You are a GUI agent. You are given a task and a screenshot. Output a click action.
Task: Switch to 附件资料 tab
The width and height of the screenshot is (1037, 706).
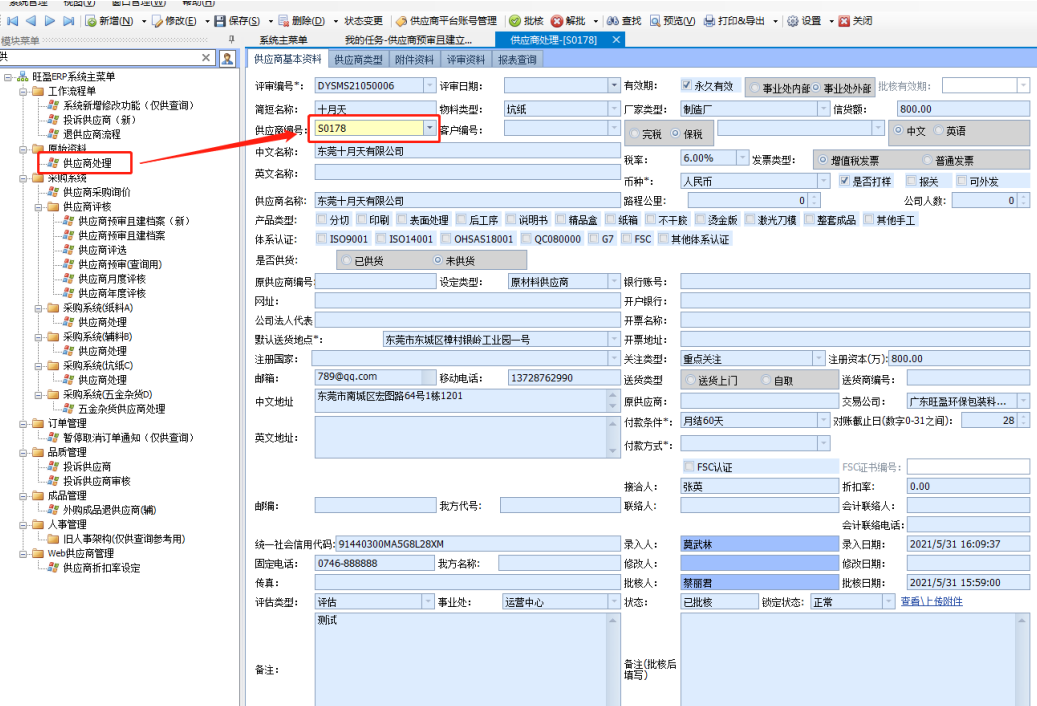coord(414,59)
